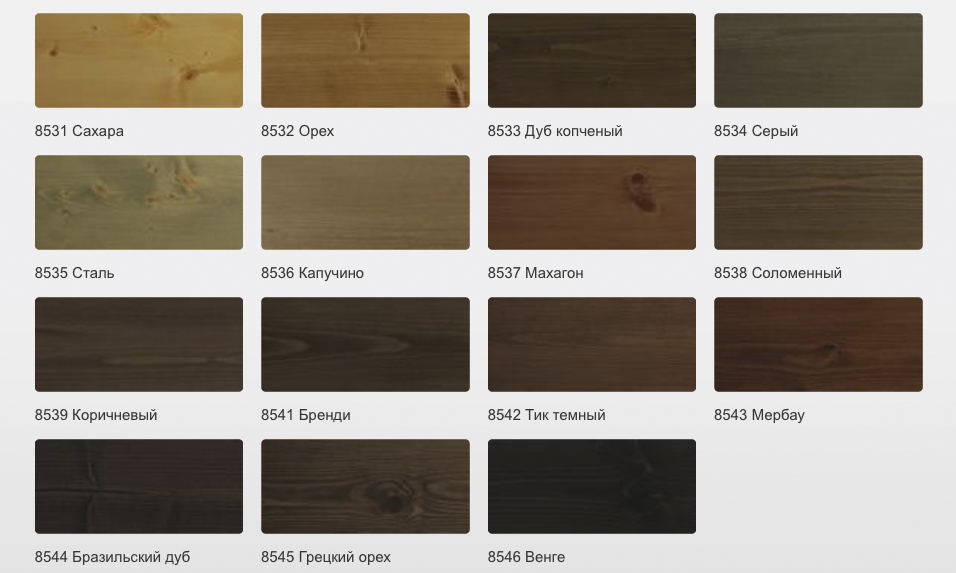
Task: Select the 8544 Бразильский дуб swatch
Action: click(x=139, y=486)
